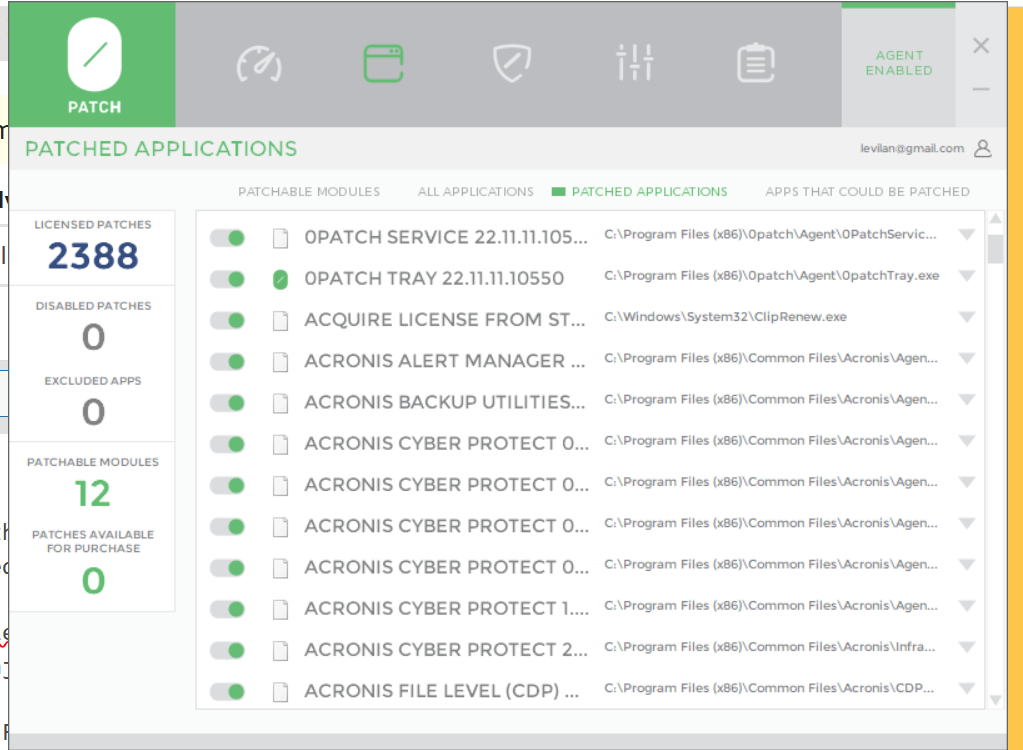The image size is (1023, 750).
Task: Click the file icon for Acronis Backup Utilities
Action: pyautogui.click(x=281, y=403)
